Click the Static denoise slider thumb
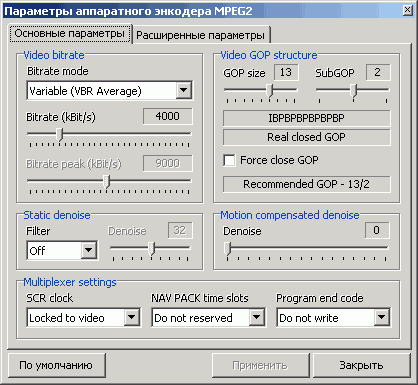Screen dimensions: 418x385 pos(151,249)
